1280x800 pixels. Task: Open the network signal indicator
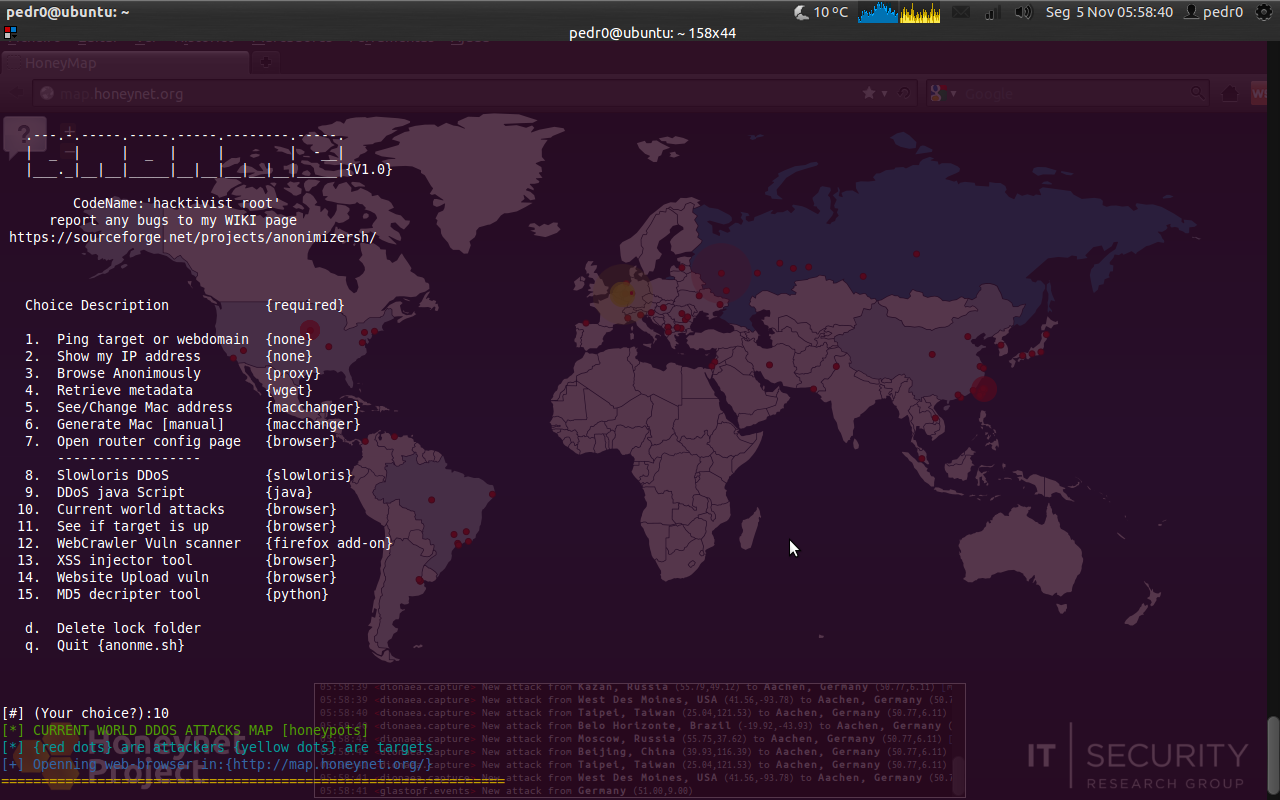[992, 12]
